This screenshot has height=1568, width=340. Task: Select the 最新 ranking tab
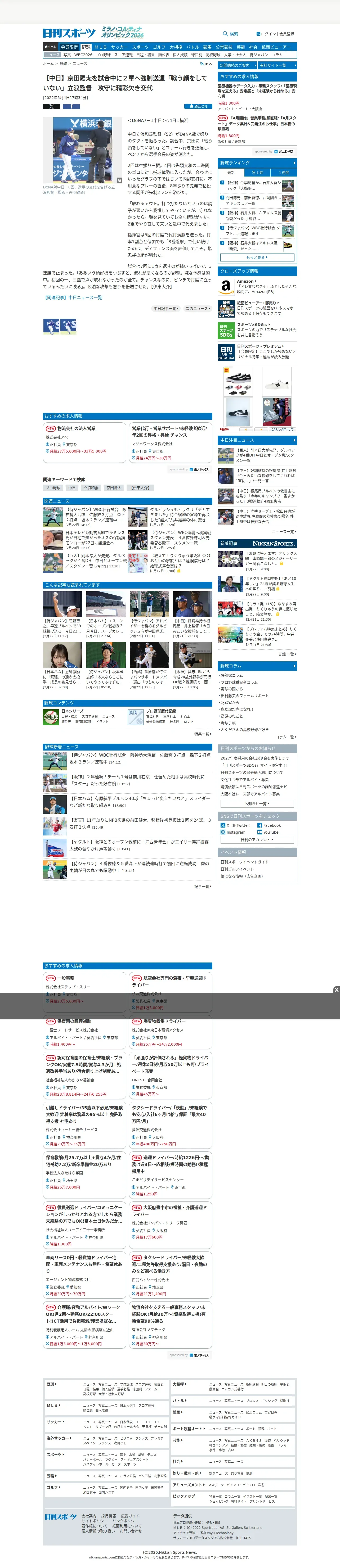(231, 172)
